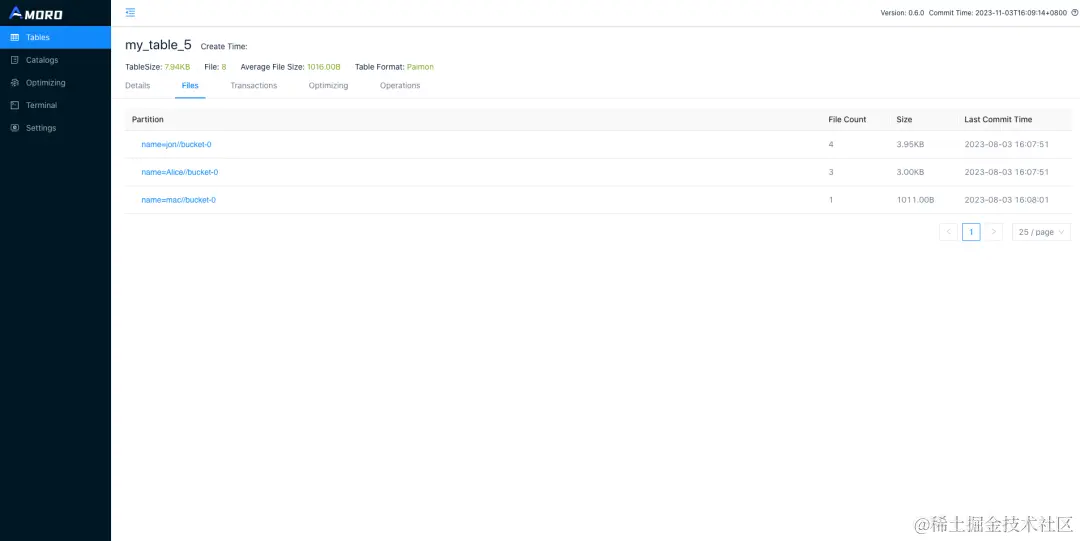The width and height of the screenshot is (1080, 541).
Task: Go to next page arrow
Action: coord(993,232)
